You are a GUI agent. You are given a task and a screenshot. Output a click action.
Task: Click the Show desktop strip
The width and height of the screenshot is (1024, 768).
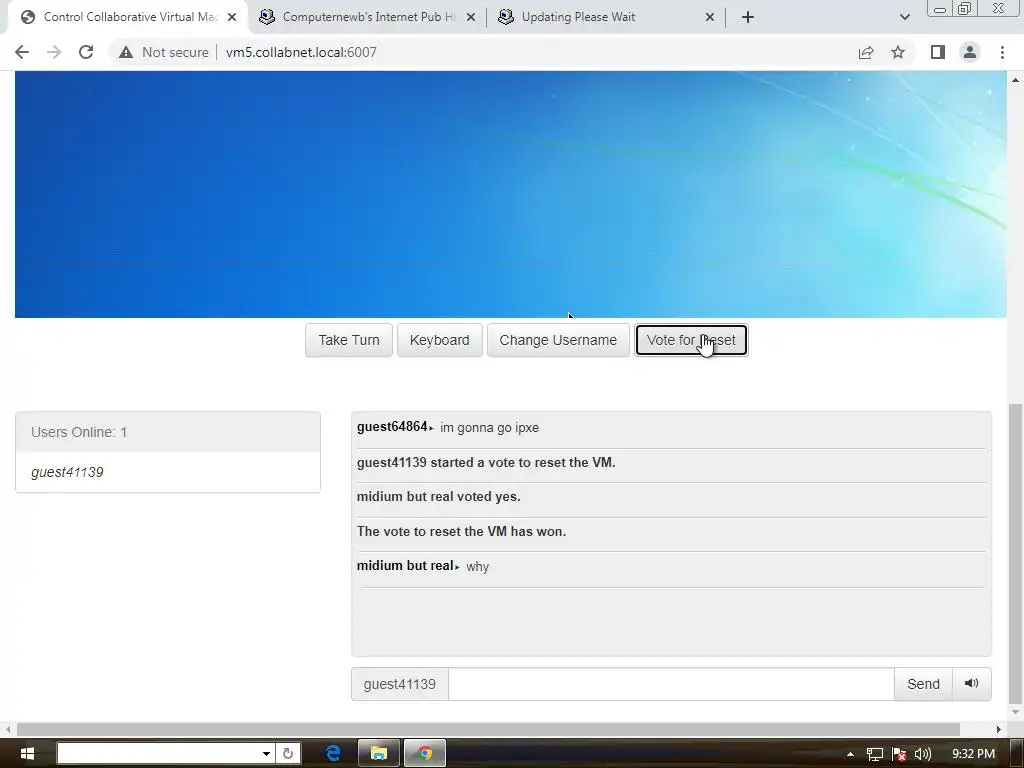click(x=1018, y=754)
